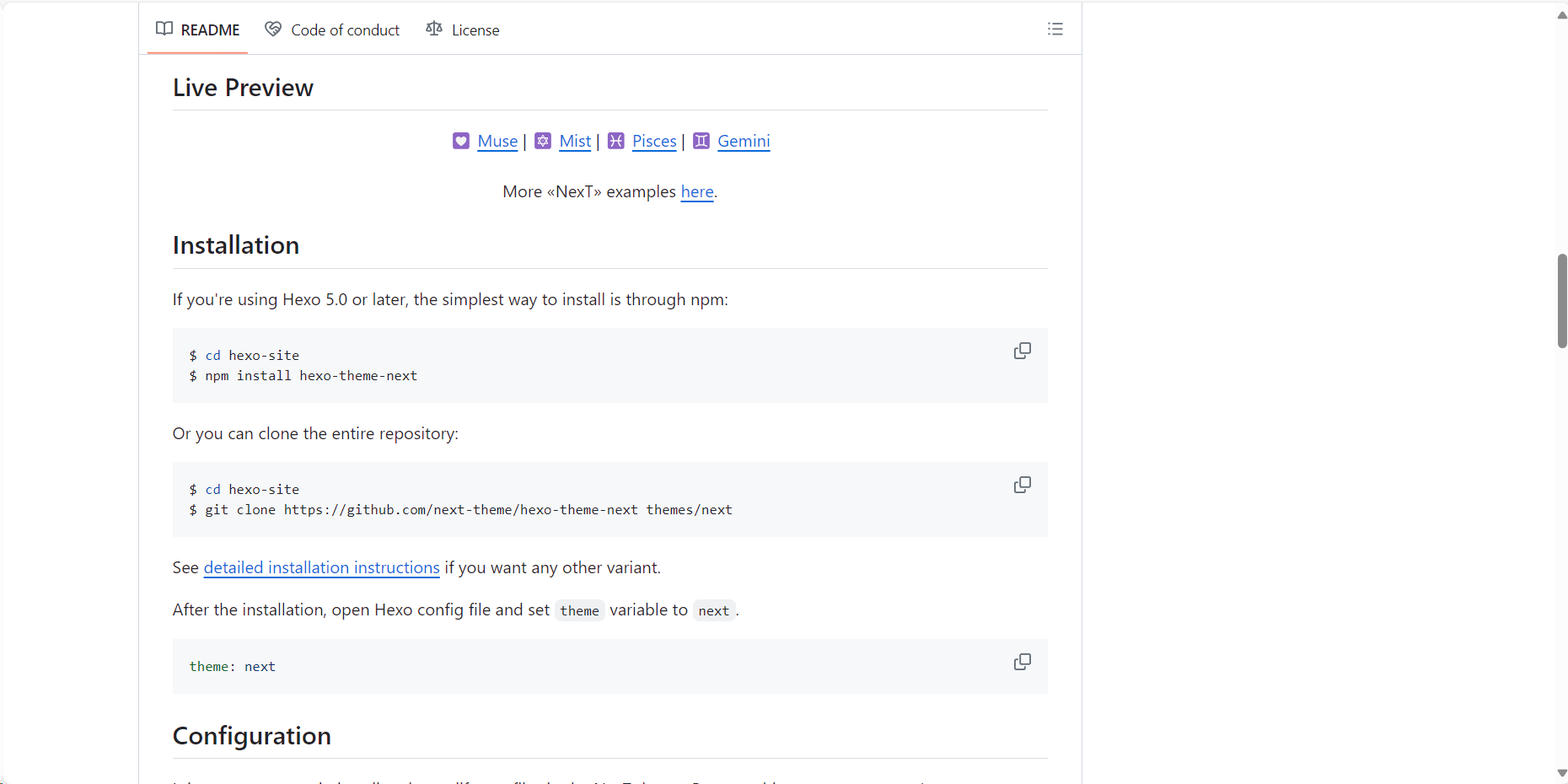Click the Gemini scheme emoji icon

pyautogui.click(x=701, y=141)
